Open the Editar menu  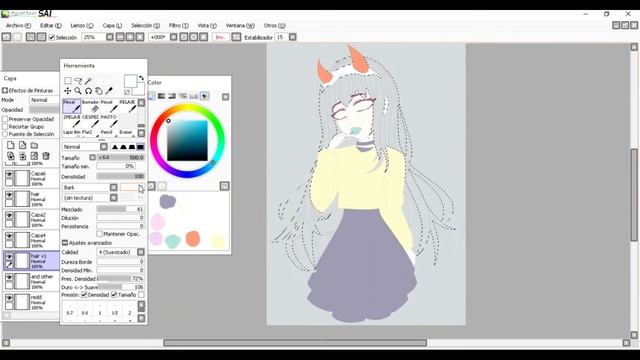[51, 25]
